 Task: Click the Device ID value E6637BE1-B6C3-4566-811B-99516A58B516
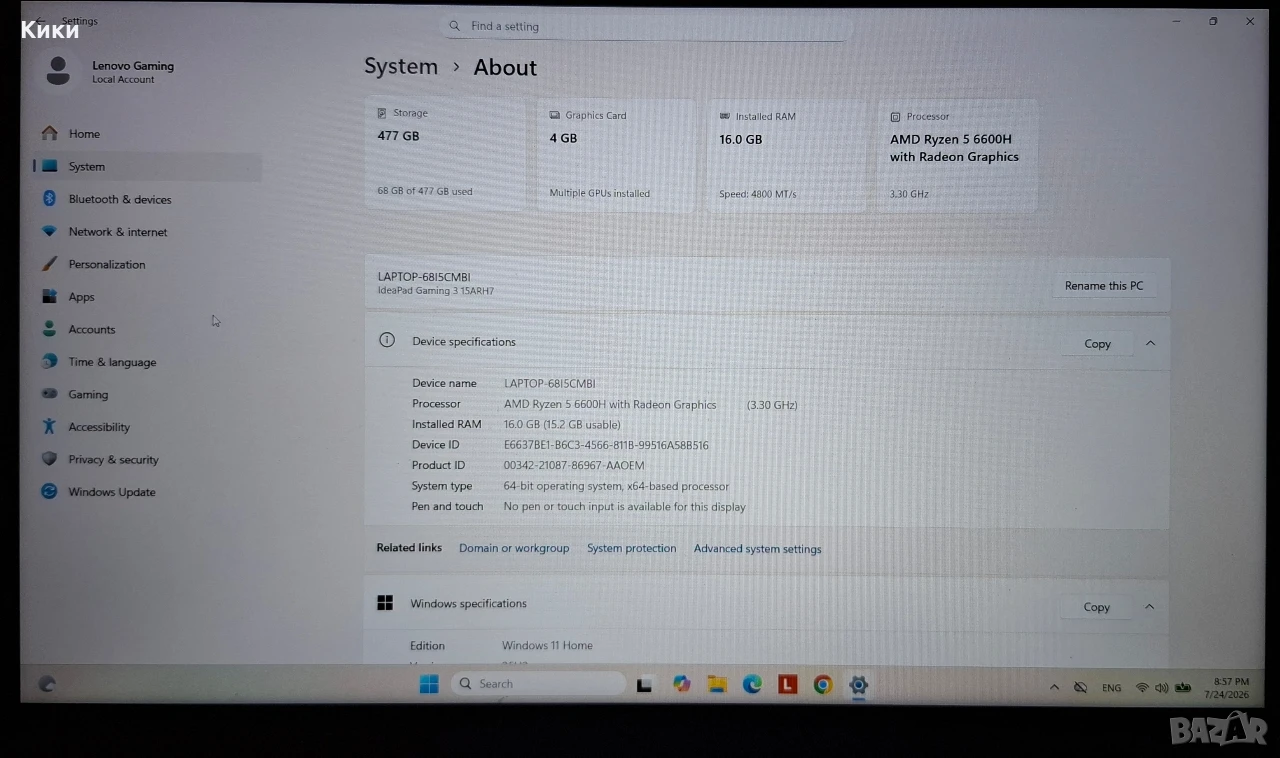click(606, 445)
